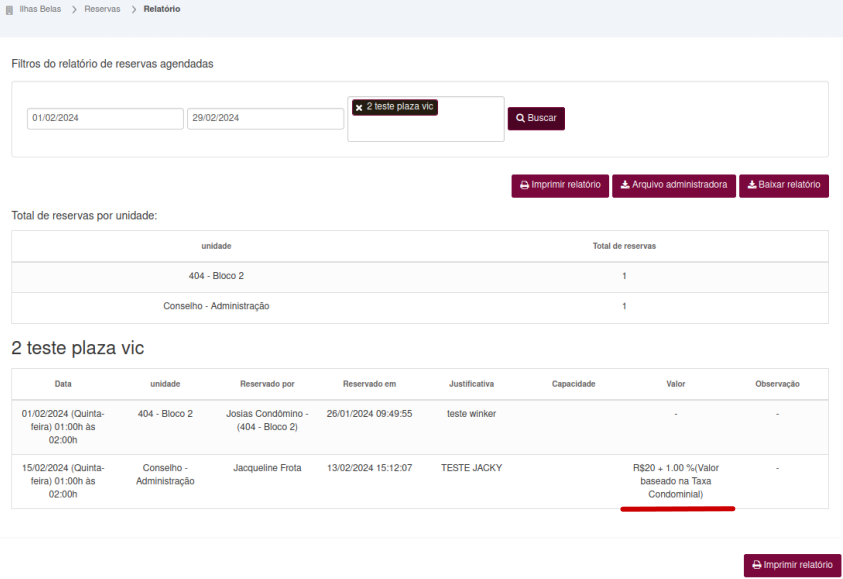Open the Ilhas Belas breadcrumb link
Viewport: 843px width, 579px height.
(x=40, y=9)
